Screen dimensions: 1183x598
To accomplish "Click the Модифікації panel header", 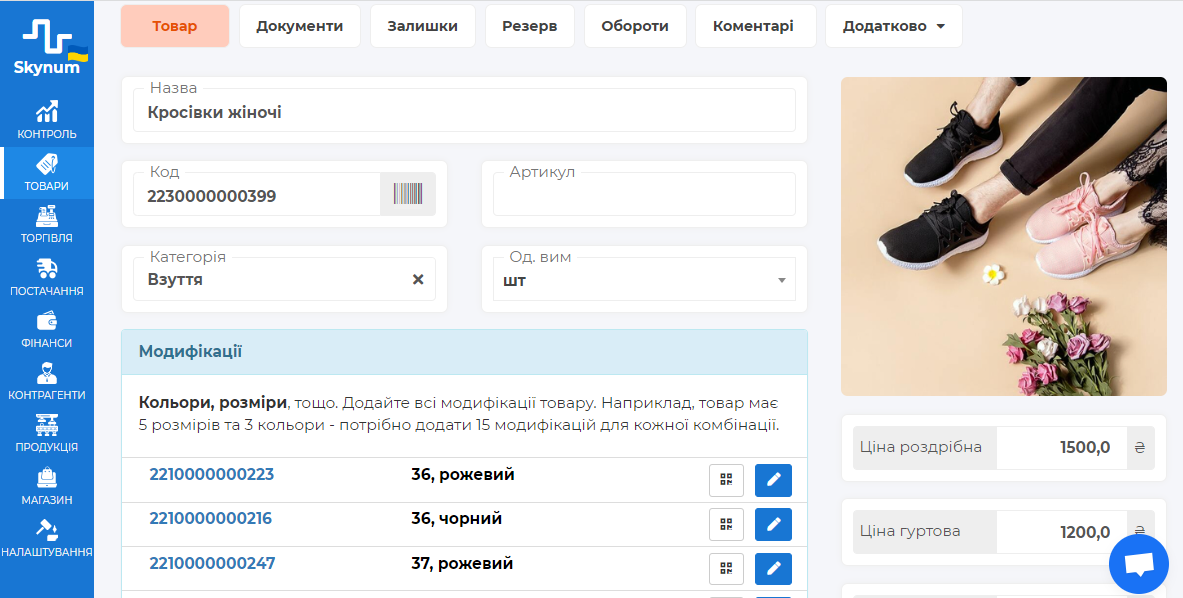I will [464, 352].
